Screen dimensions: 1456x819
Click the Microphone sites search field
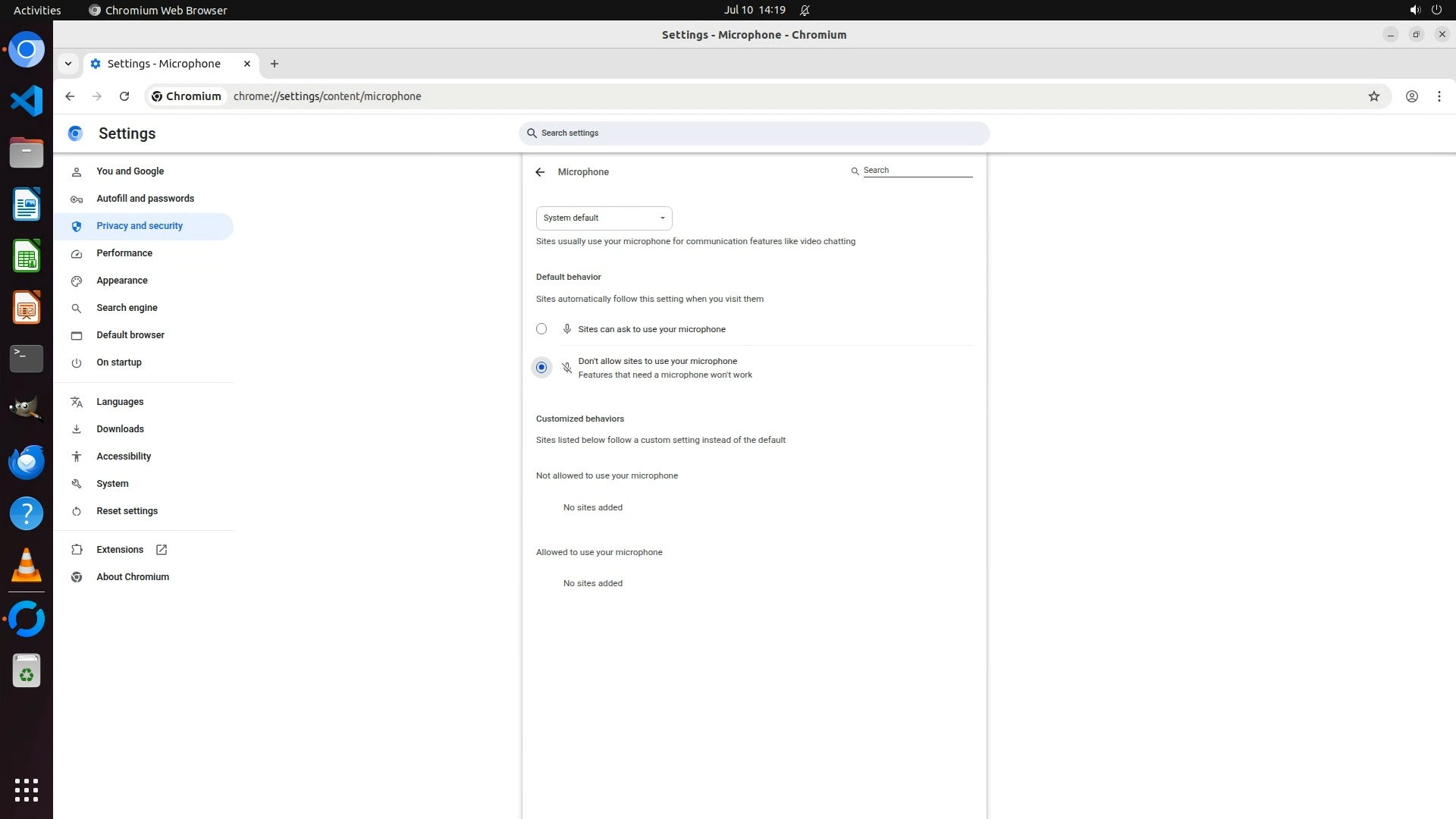click(x=917, y=171)
